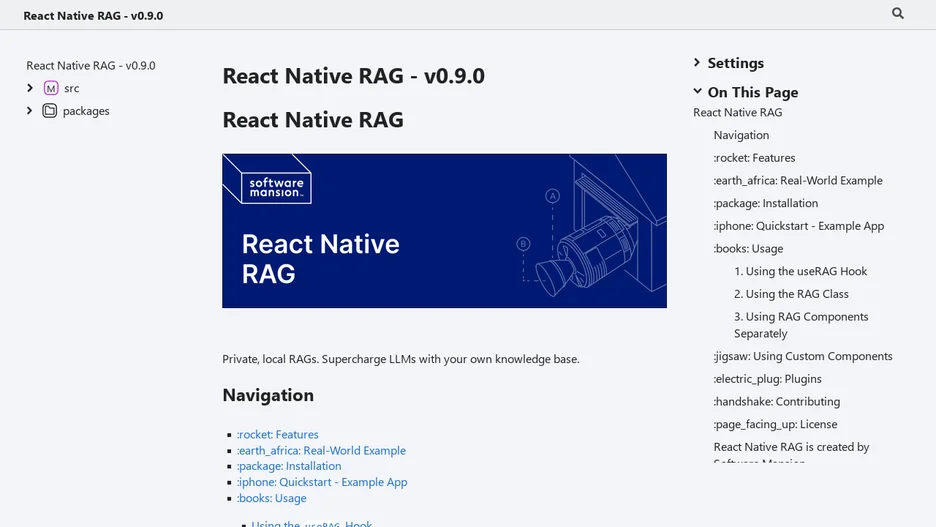Open the packages tree item

pos(86,111)
